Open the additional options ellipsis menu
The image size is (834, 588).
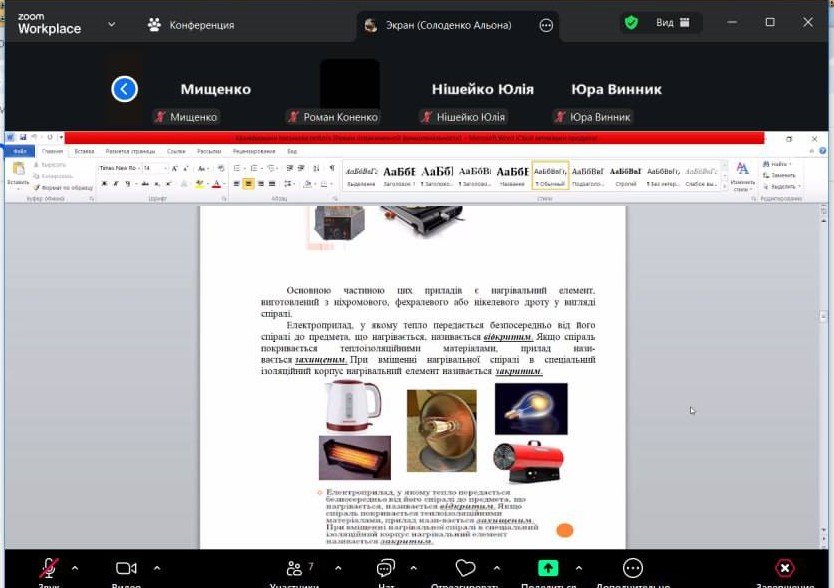click(632, 568)
